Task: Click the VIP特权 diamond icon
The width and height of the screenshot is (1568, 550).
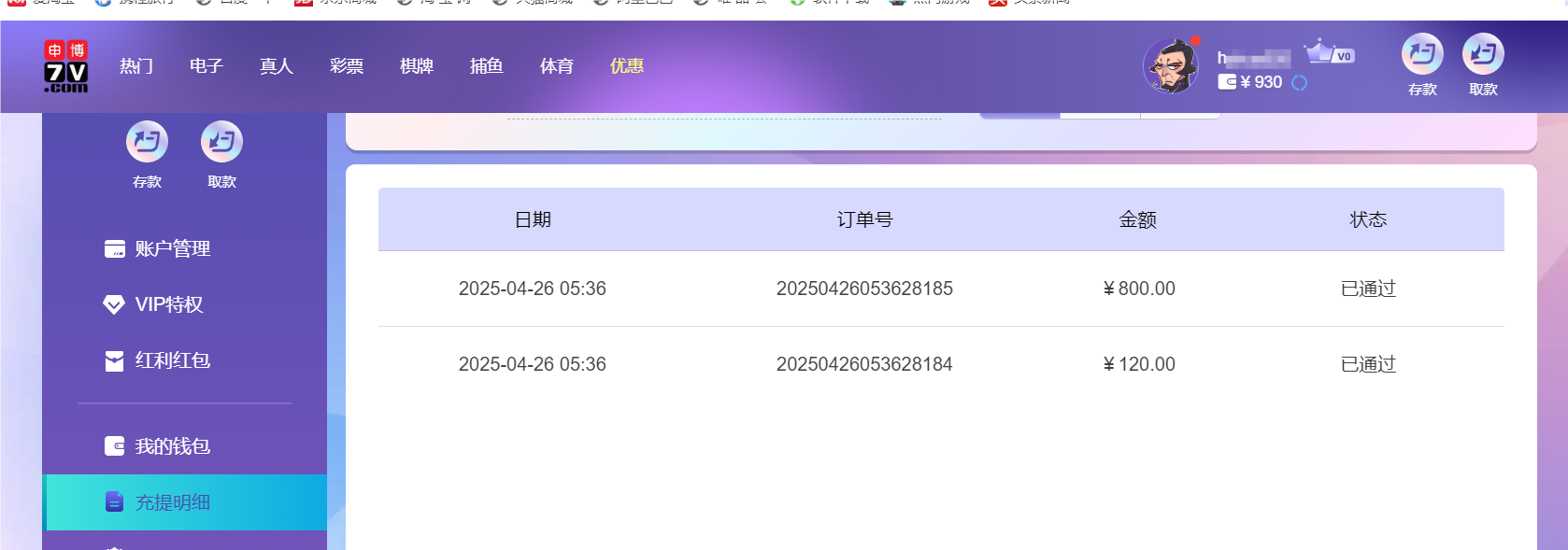Action: click(x=114, y=305)
